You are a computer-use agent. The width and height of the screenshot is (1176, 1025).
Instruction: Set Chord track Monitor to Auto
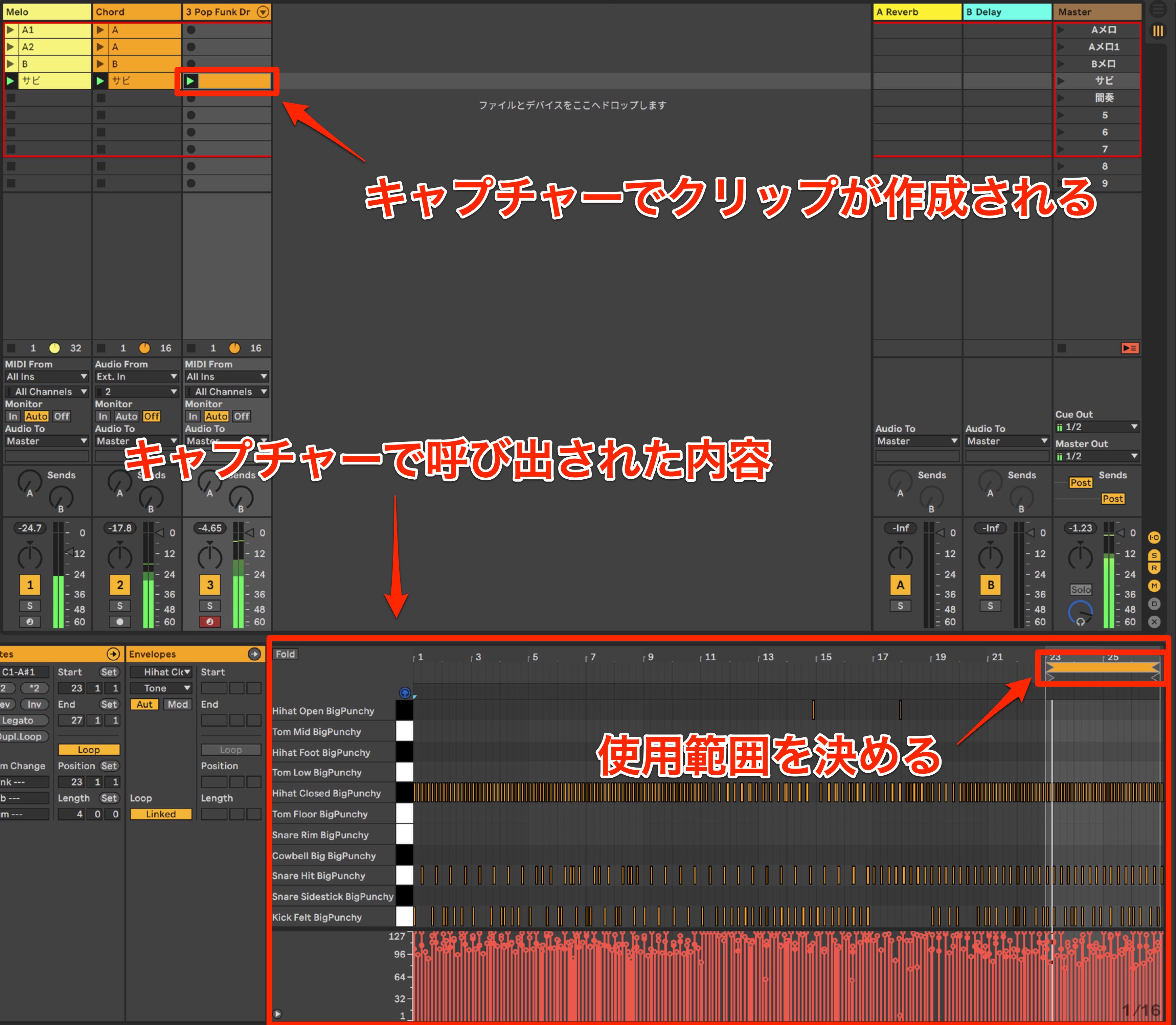click(x=127, y=416)
